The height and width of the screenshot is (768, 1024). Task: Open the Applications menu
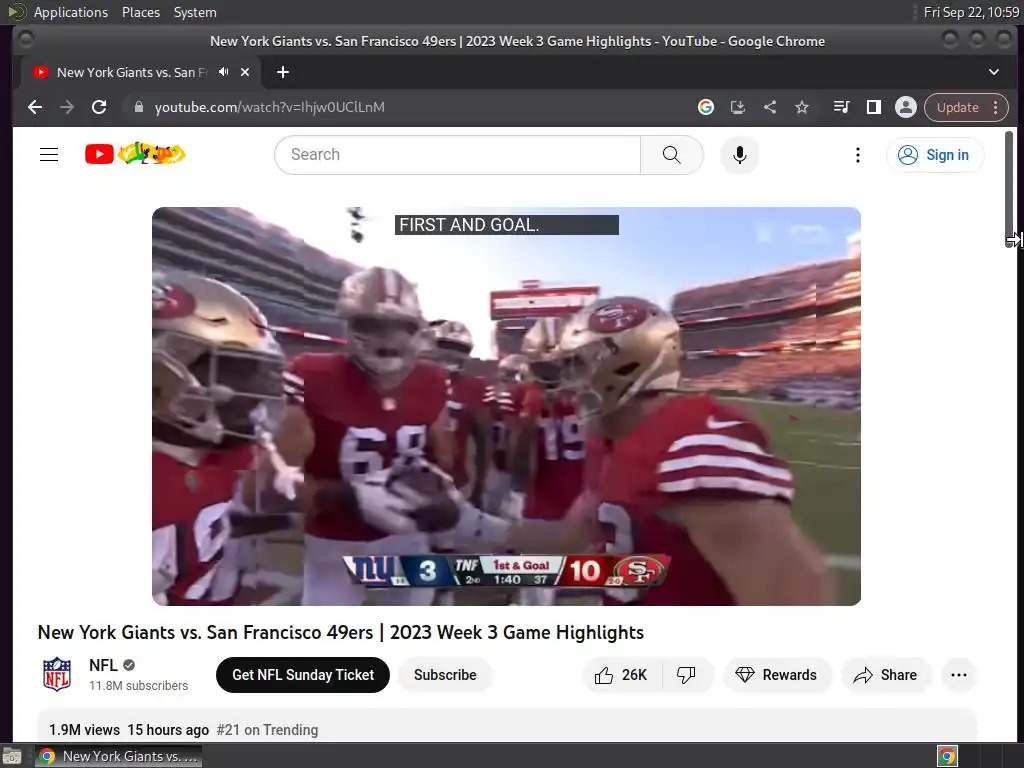(71, 12)
